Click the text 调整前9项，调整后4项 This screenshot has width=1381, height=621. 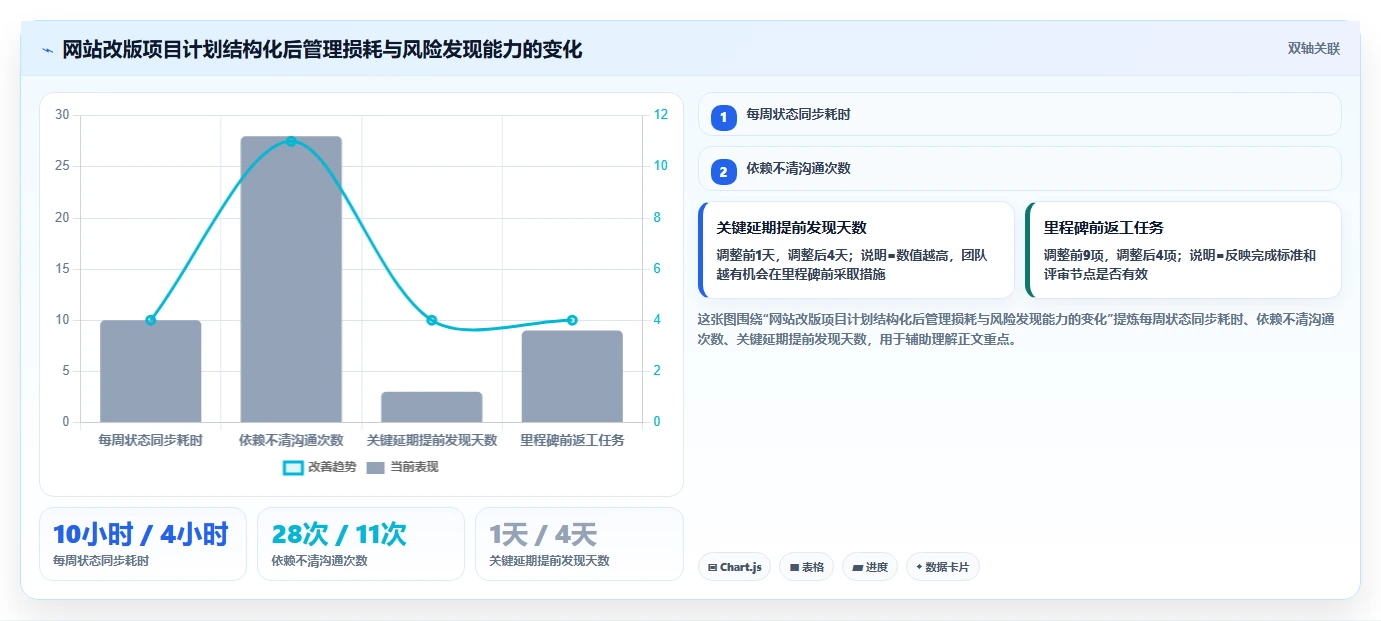tap(1111, 255)
